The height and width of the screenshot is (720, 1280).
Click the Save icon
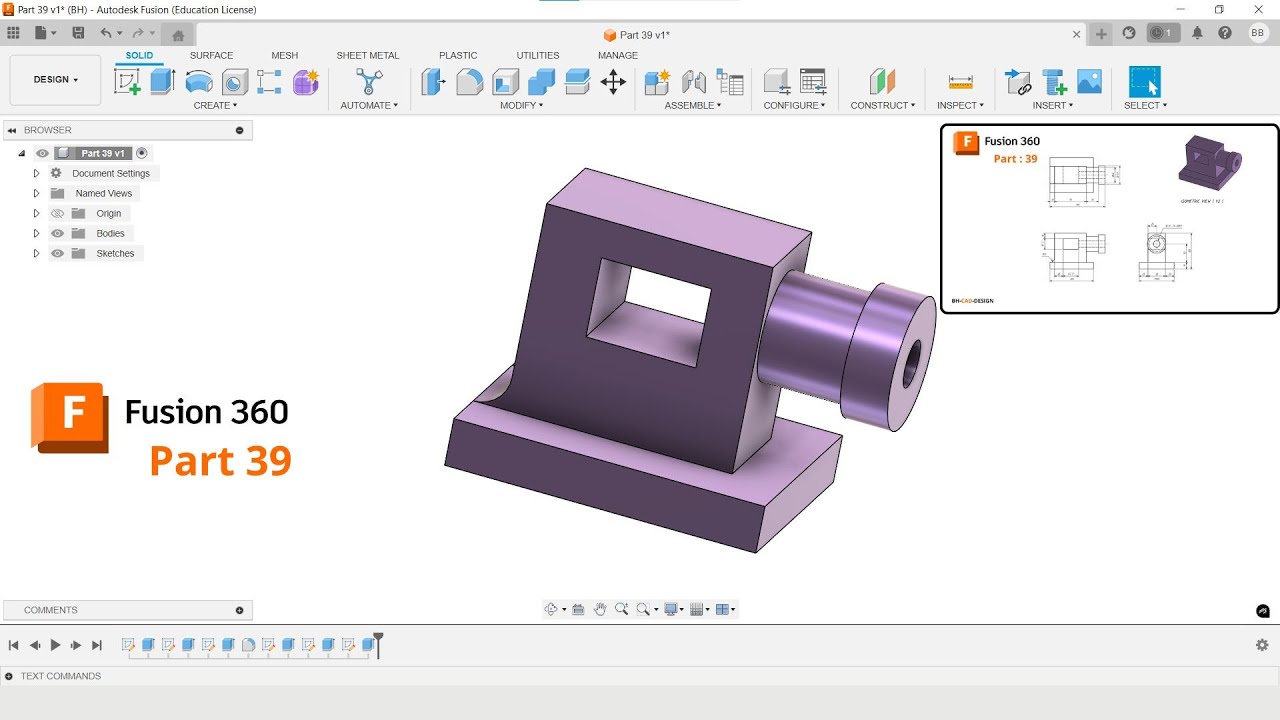coord(78,33)
